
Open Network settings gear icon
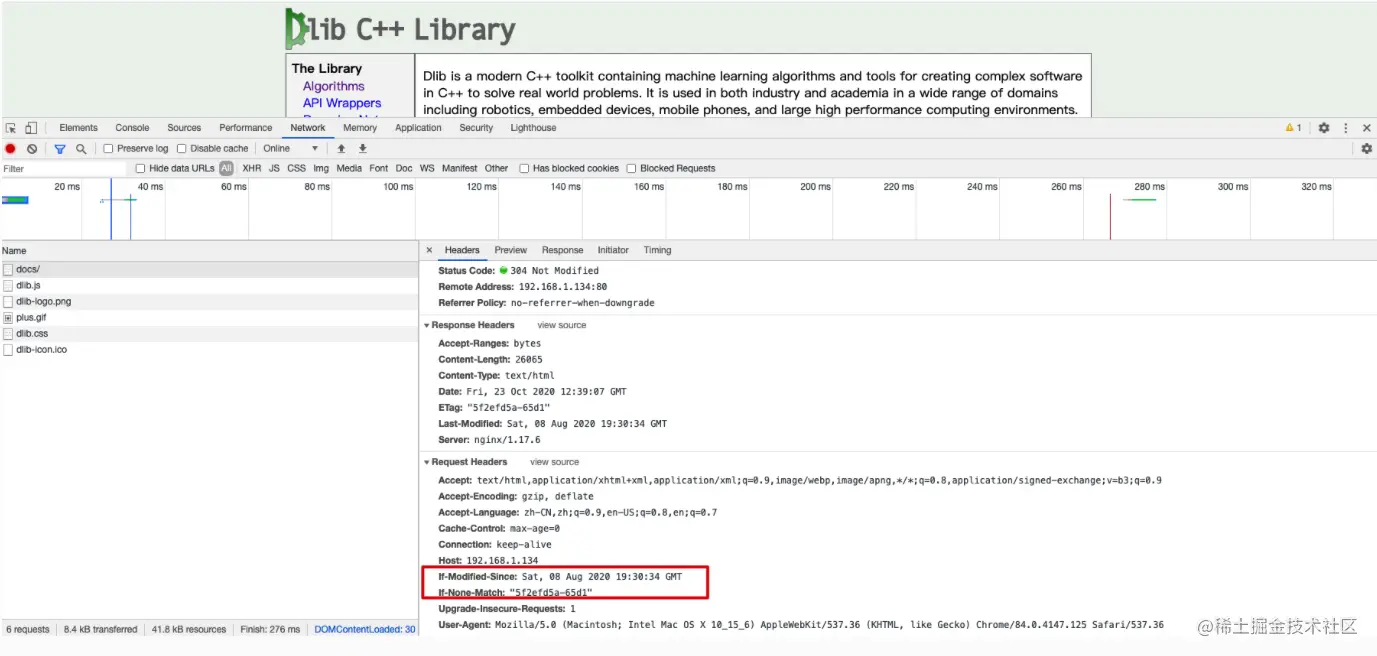[x=1366, y=148]
